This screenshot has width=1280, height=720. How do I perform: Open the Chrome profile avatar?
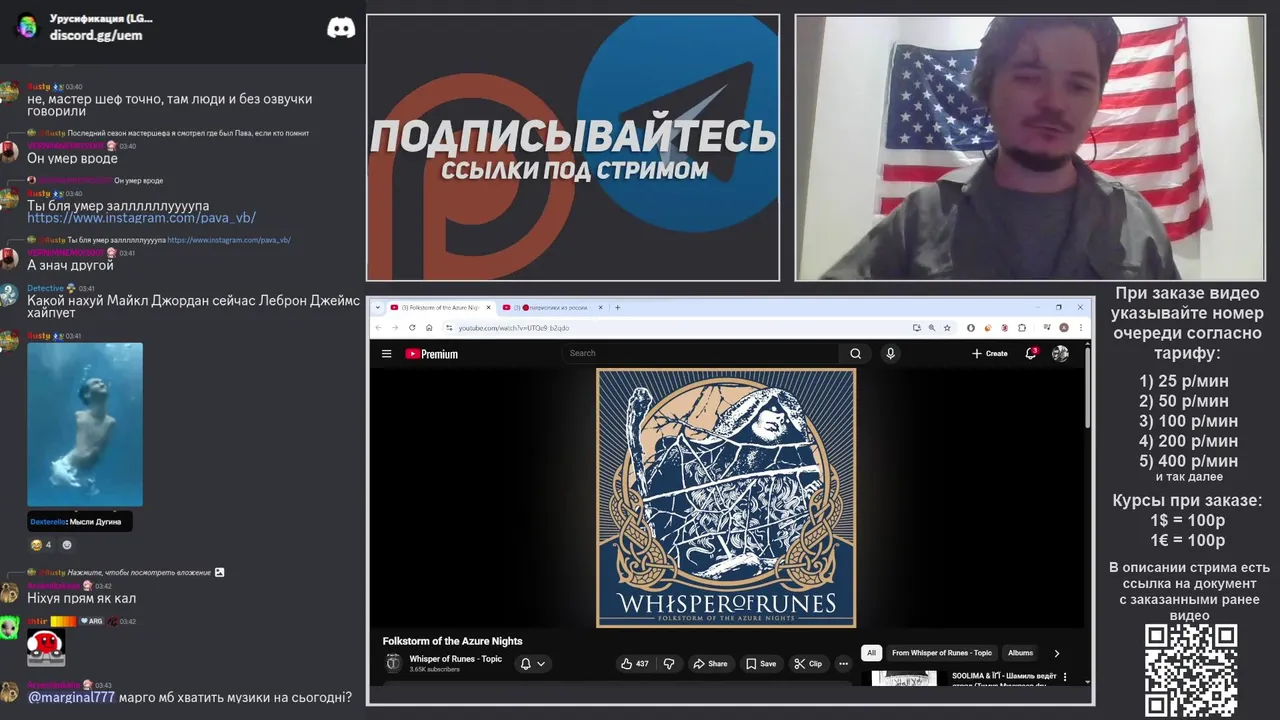[1064, 327]
